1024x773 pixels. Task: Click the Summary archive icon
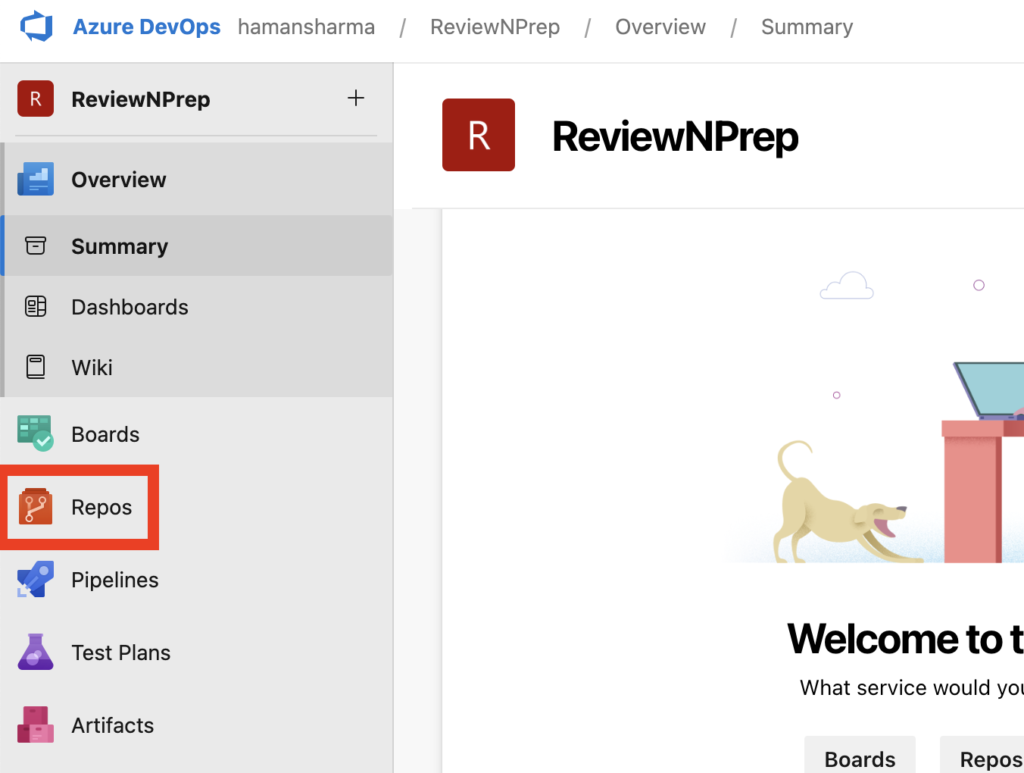[35, 246]
